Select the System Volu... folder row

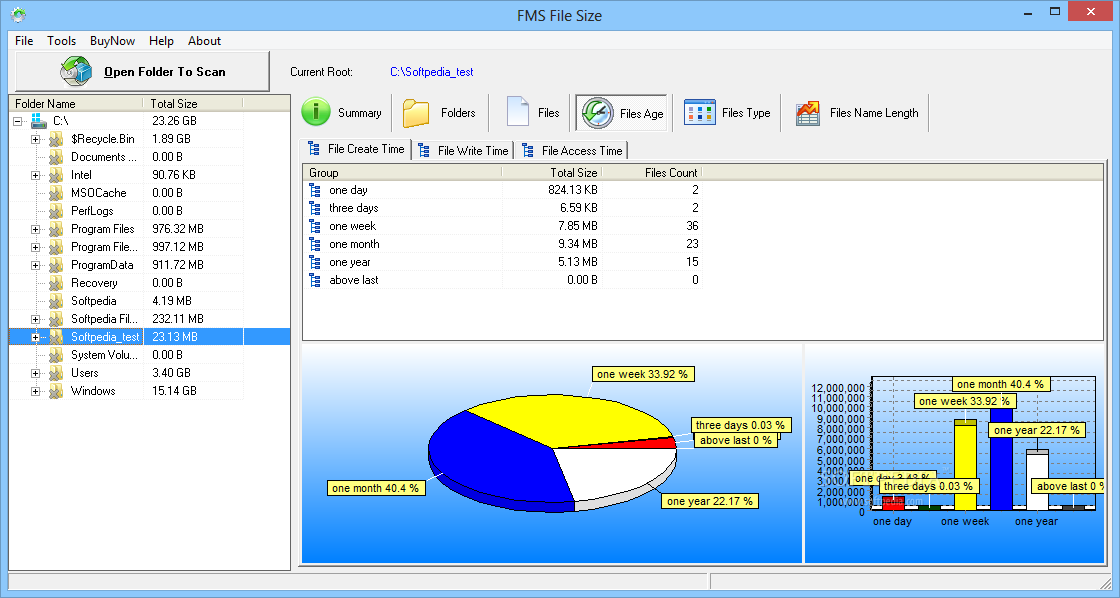(126, 355)
